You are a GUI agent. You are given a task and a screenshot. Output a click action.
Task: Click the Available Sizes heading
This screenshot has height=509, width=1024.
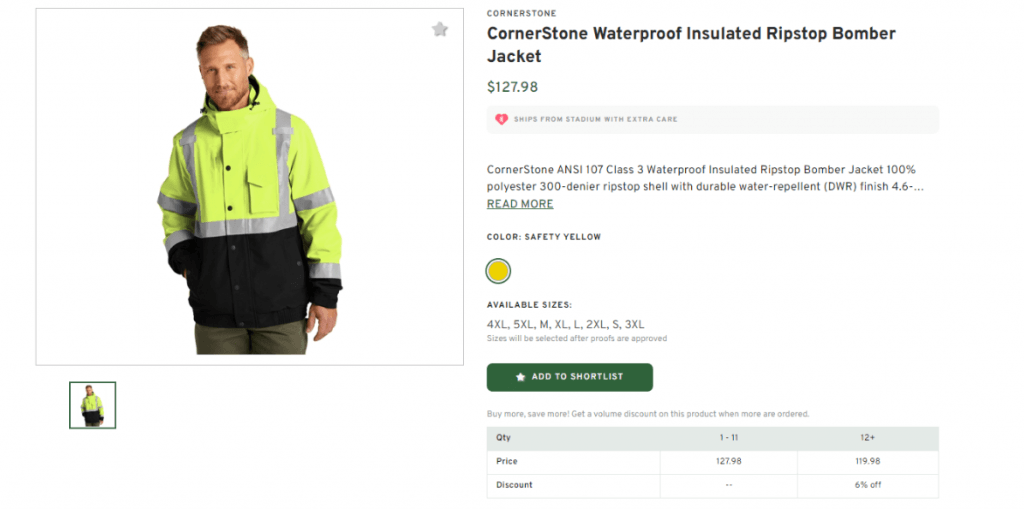(529, 305)
